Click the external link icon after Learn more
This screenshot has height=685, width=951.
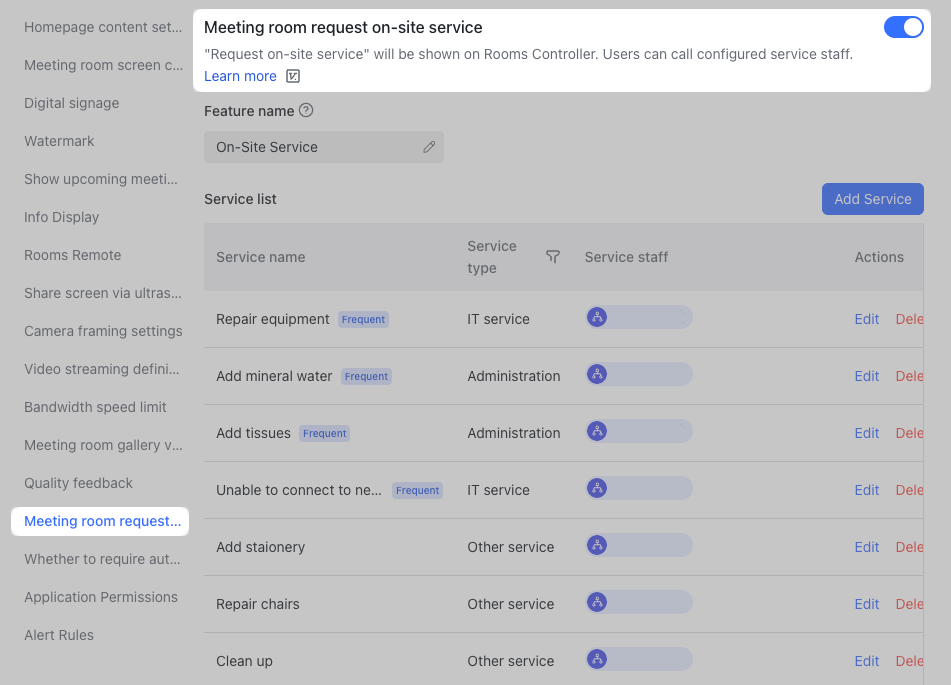(292, 75)
